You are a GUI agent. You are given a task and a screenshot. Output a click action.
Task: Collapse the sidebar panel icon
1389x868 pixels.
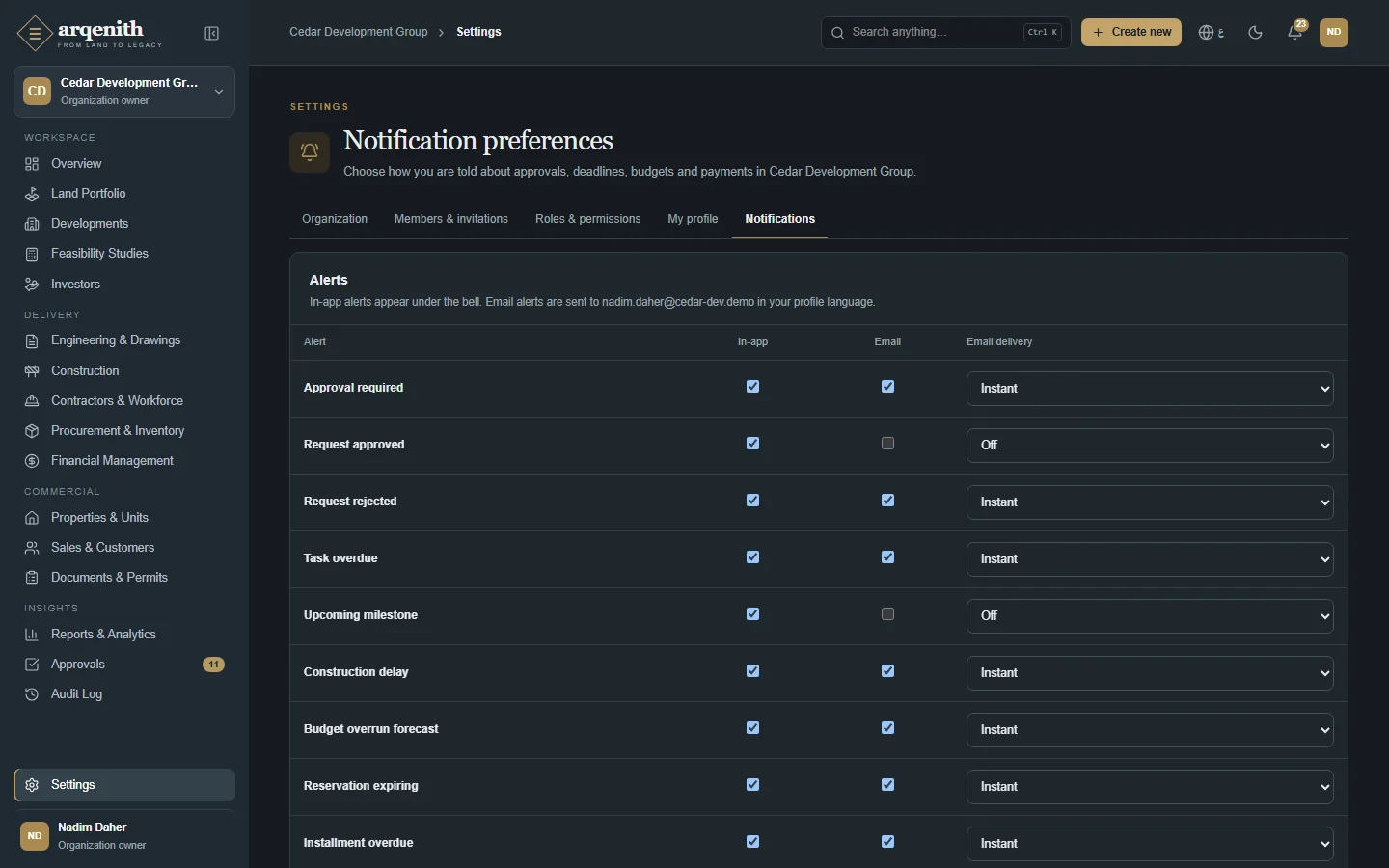(212, 34)
